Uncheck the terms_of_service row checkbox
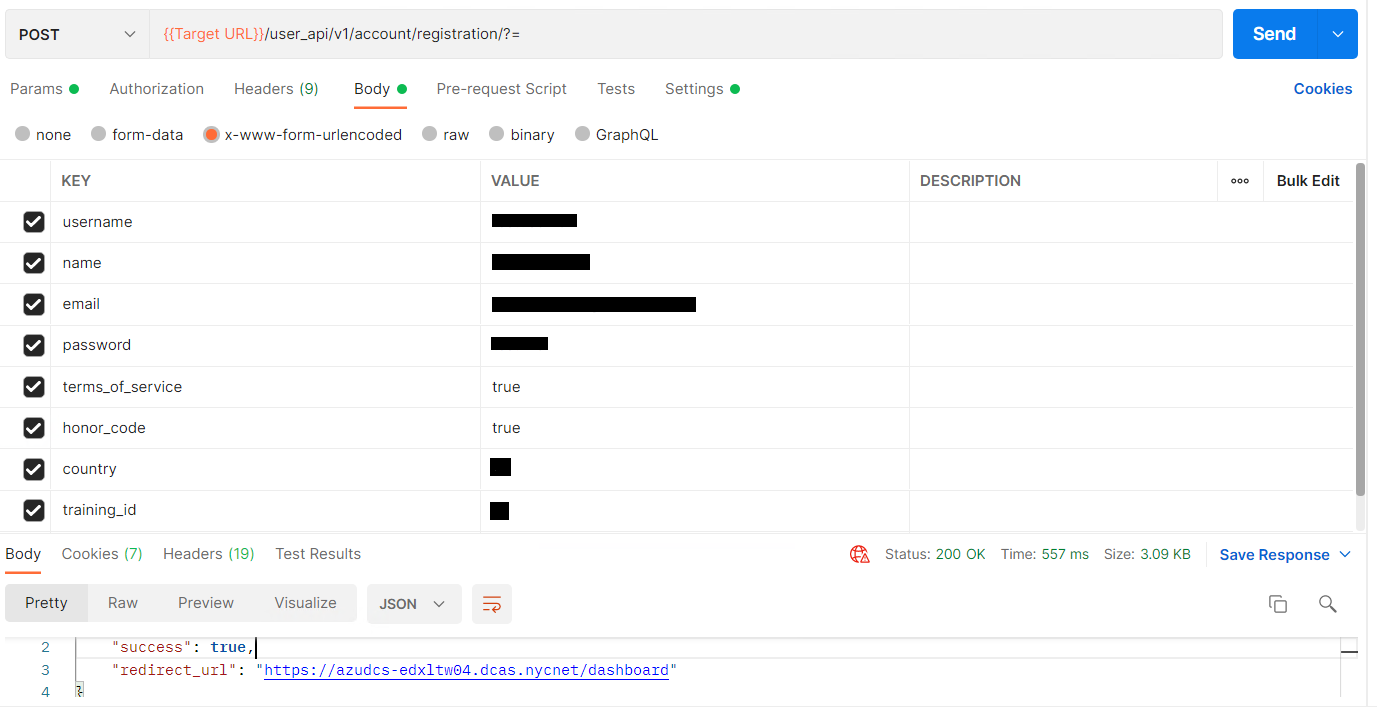The width and height of the screenshot is (1377, 711). click(x=34, y=387)
